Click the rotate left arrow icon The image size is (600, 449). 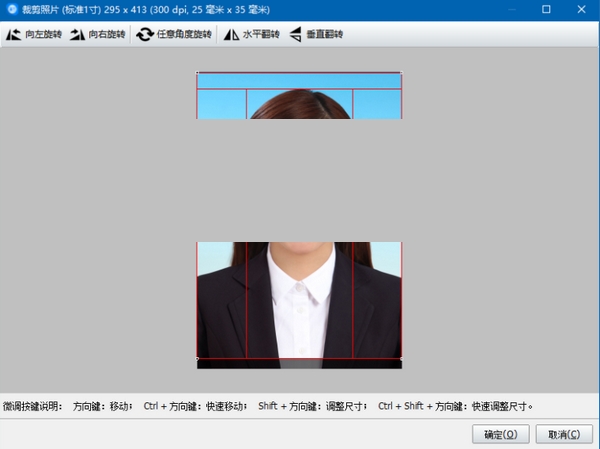[x=13, y=34]
